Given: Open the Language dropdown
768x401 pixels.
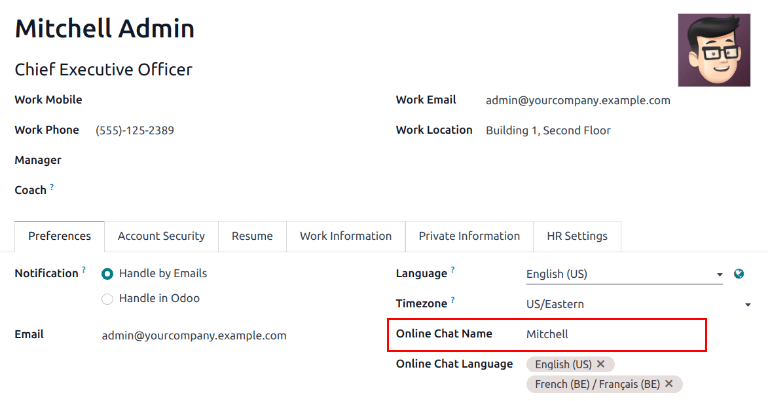Looking at the screenshot, I should point(623,274).
